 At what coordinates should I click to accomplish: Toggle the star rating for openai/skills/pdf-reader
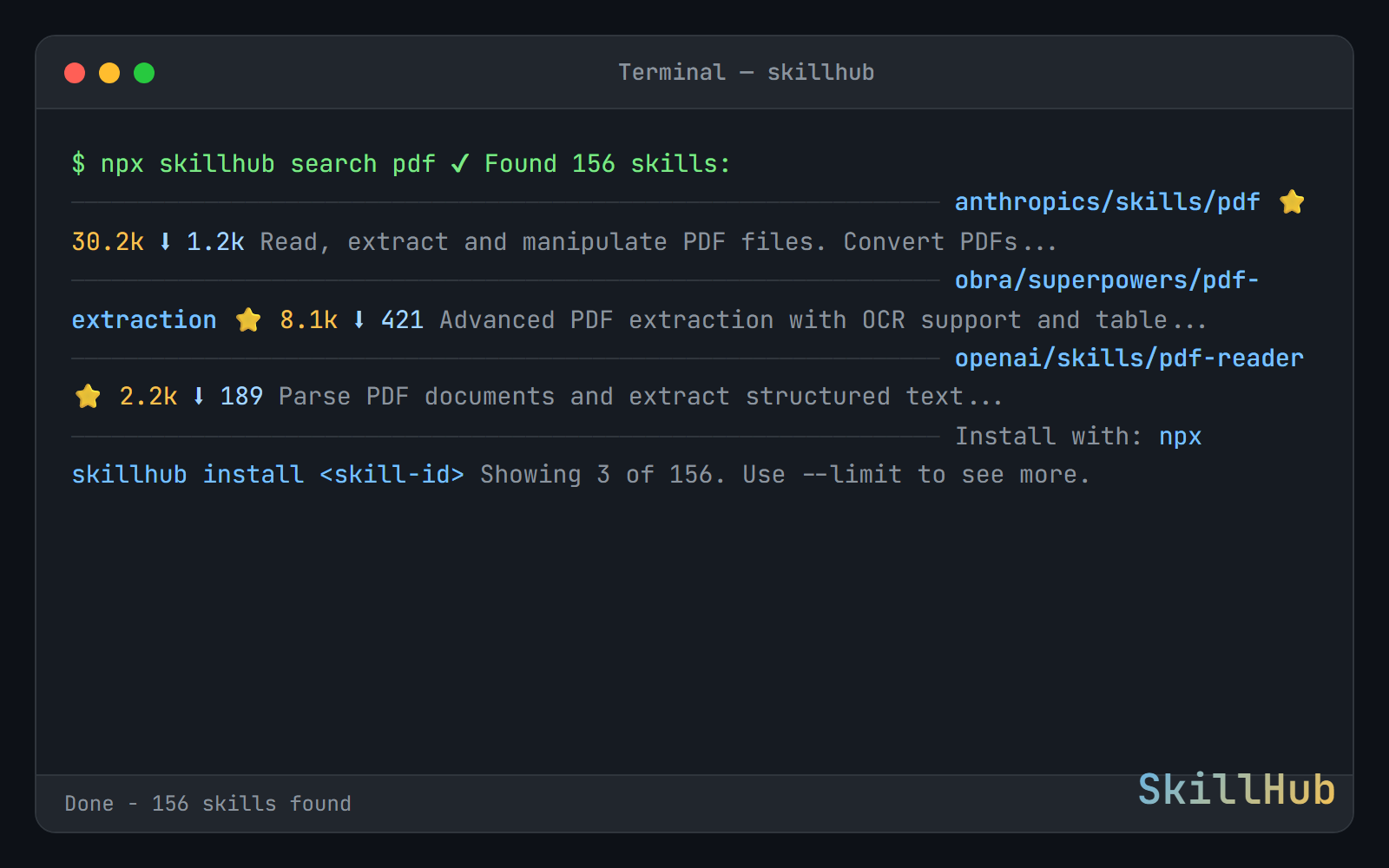(x=87, y=396)
